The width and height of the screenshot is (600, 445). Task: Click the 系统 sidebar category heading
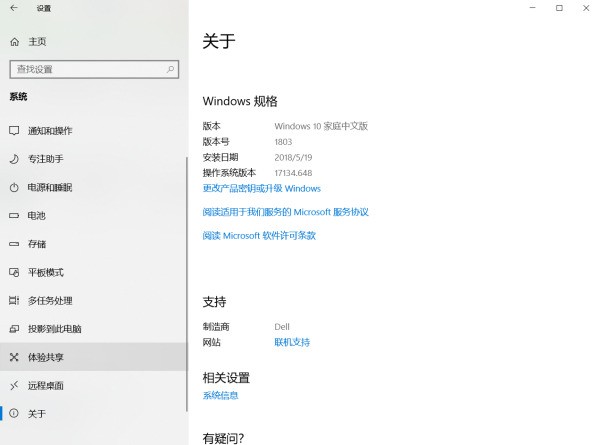[18, 97]
